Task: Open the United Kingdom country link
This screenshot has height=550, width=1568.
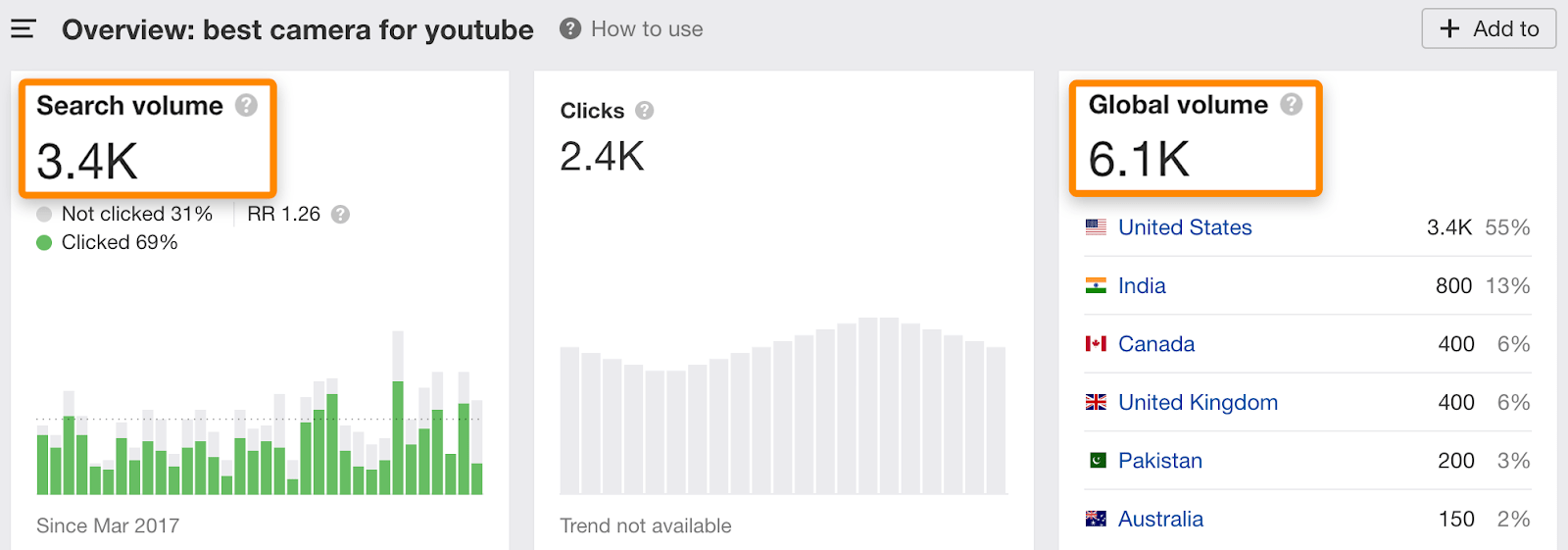Action: pyautogui.click(x=1198, y=402)
